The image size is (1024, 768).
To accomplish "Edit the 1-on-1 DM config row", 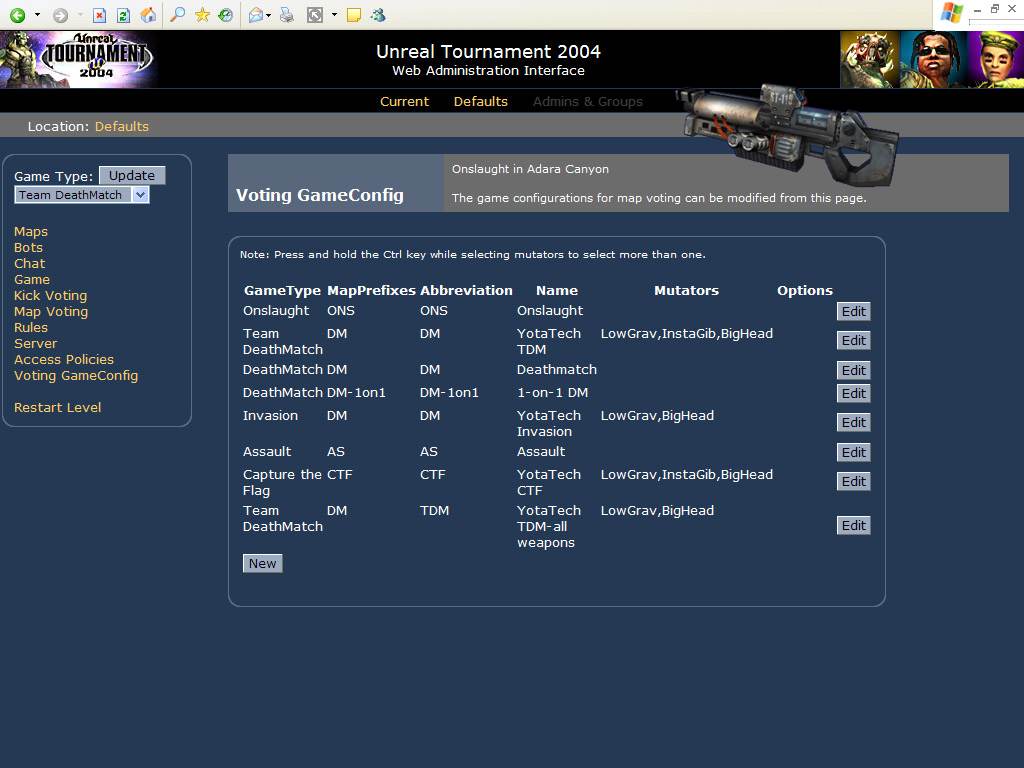I will pos(853,393).
